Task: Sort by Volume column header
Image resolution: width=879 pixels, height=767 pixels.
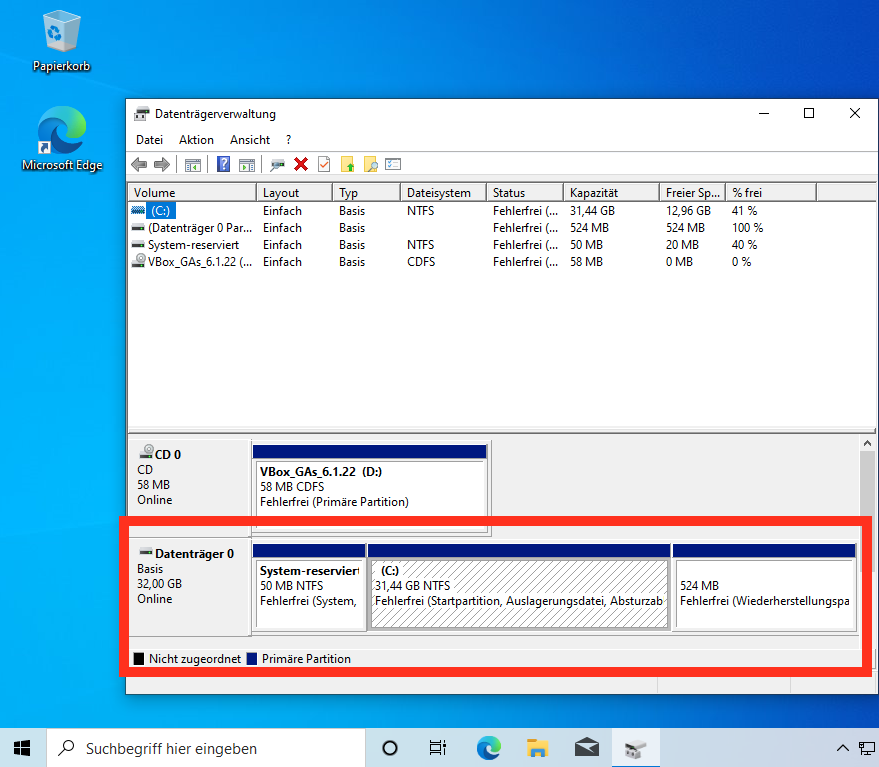Action: 192,192
